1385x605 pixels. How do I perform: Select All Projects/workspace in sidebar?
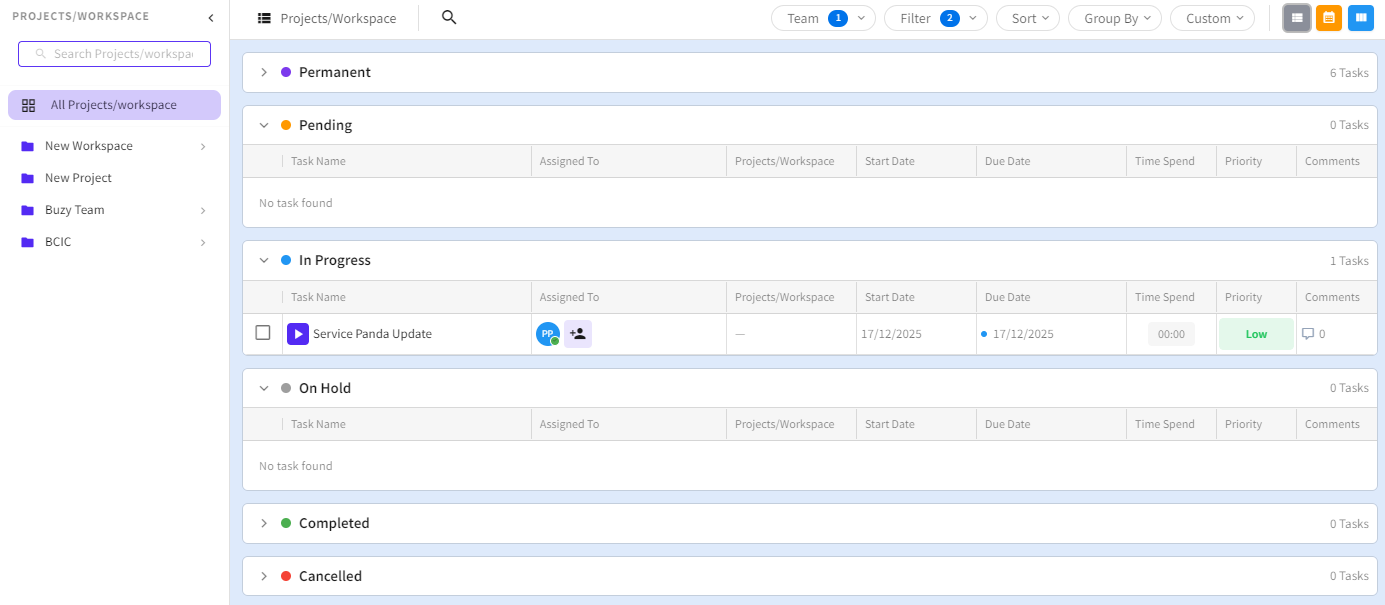tap(114, 105)
